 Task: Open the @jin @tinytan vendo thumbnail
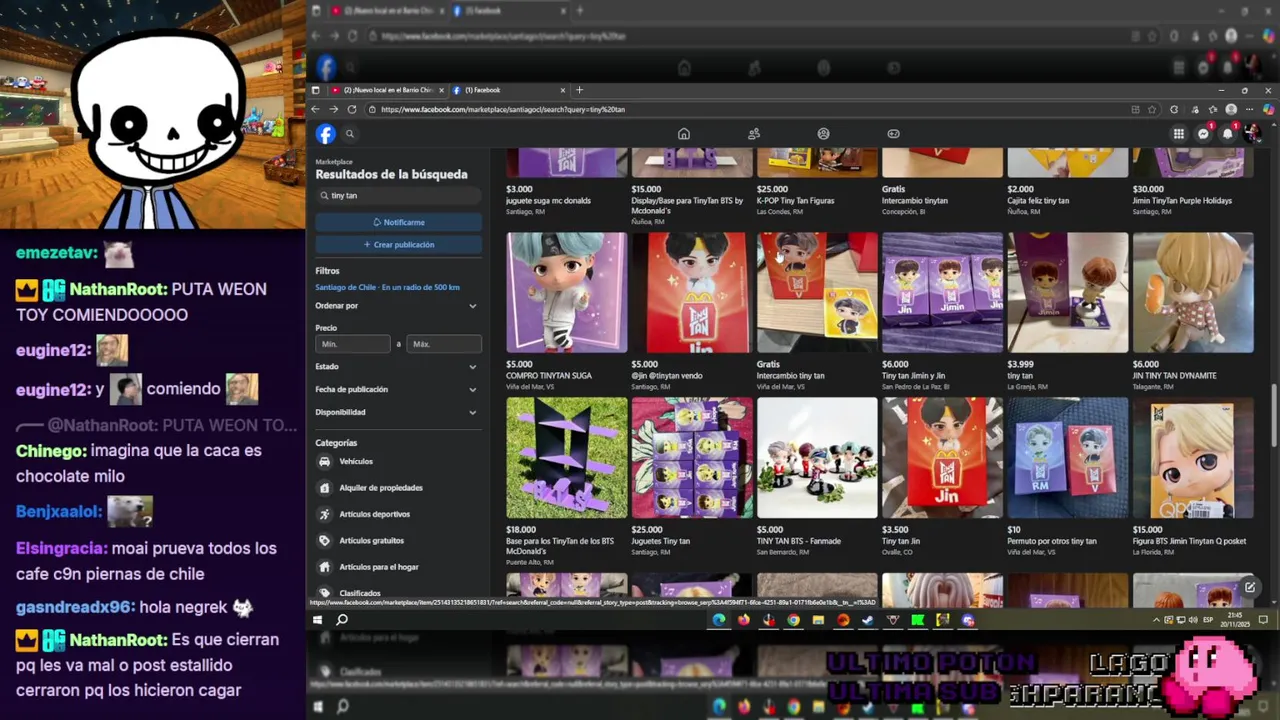[x=692, y=292]
